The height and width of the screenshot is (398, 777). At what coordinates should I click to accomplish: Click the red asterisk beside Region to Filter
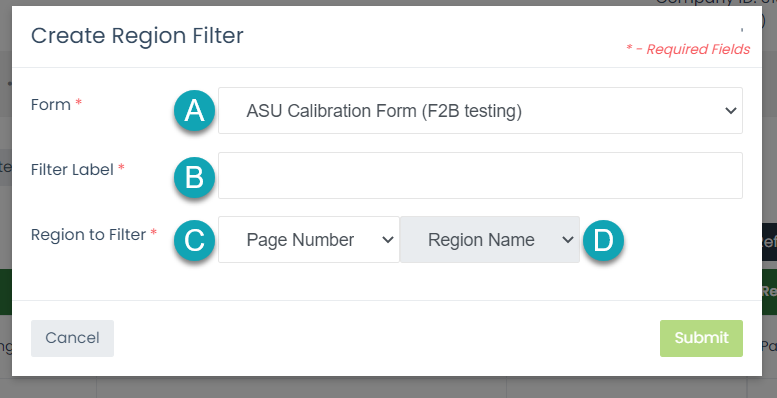[x=154, y=232]
